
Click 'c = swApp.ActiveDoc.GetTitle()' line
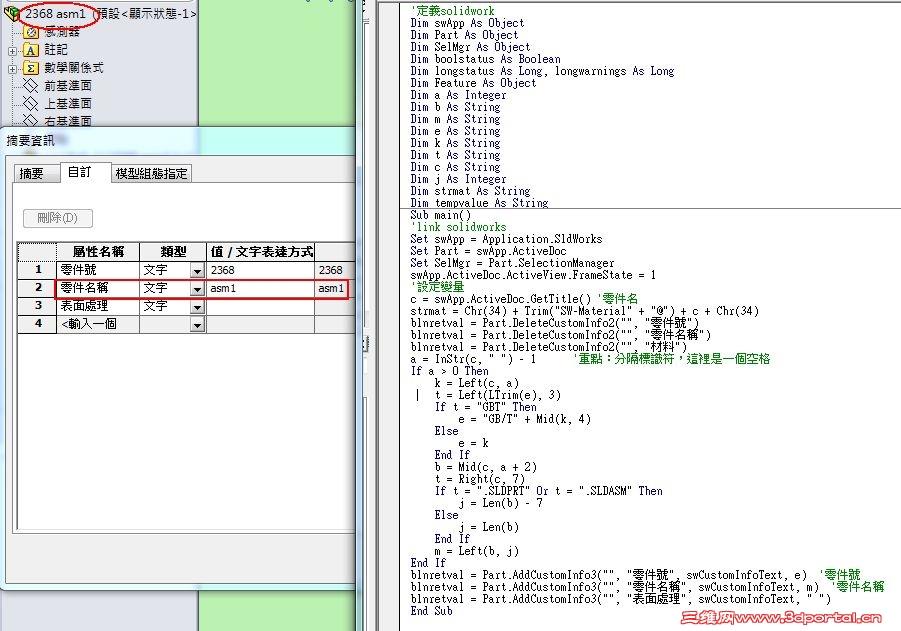click(x=500, y=299)
